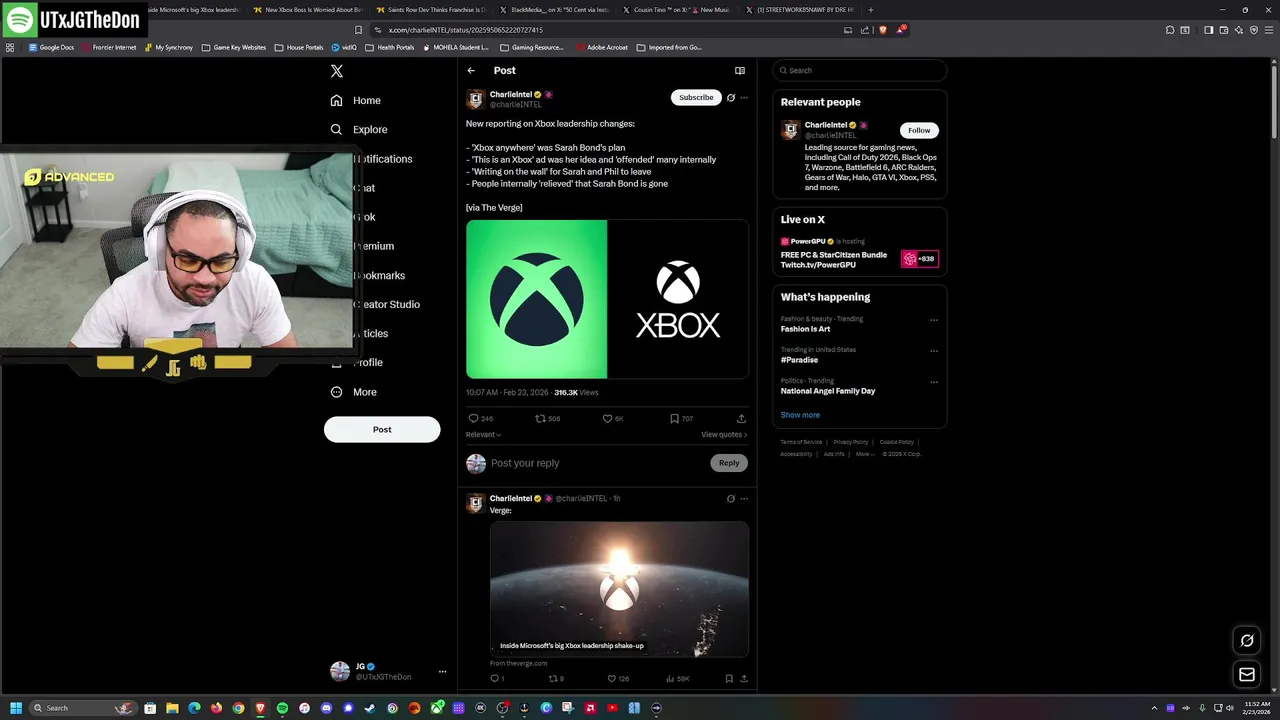The width and height of the screenshot is (1280, 720).
Task: Click Brave Rewards triangle icon
Action: click(x=901, y=30)
